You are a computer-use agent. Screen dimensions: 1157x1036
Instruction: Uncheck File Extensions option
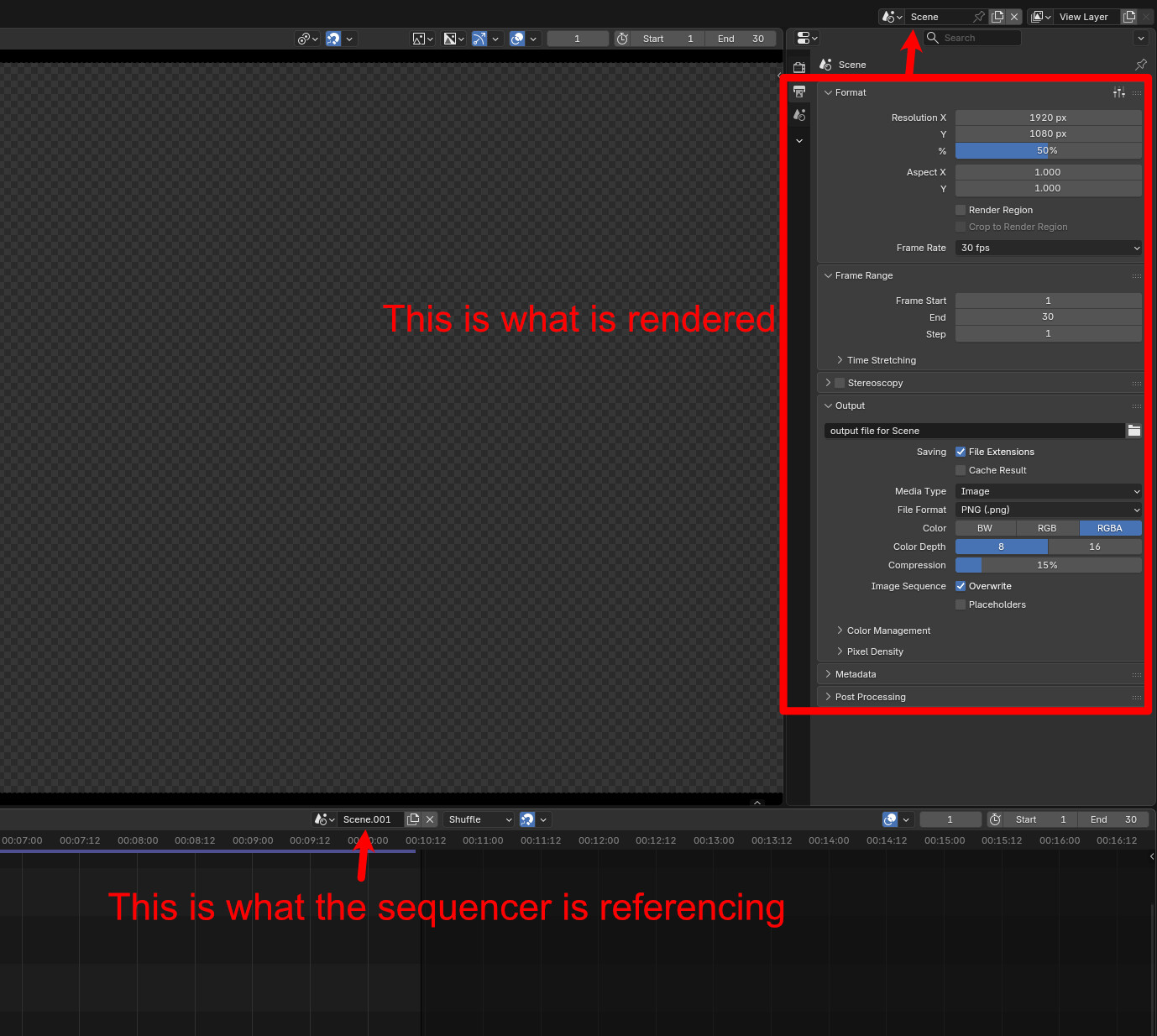[961, 452]
